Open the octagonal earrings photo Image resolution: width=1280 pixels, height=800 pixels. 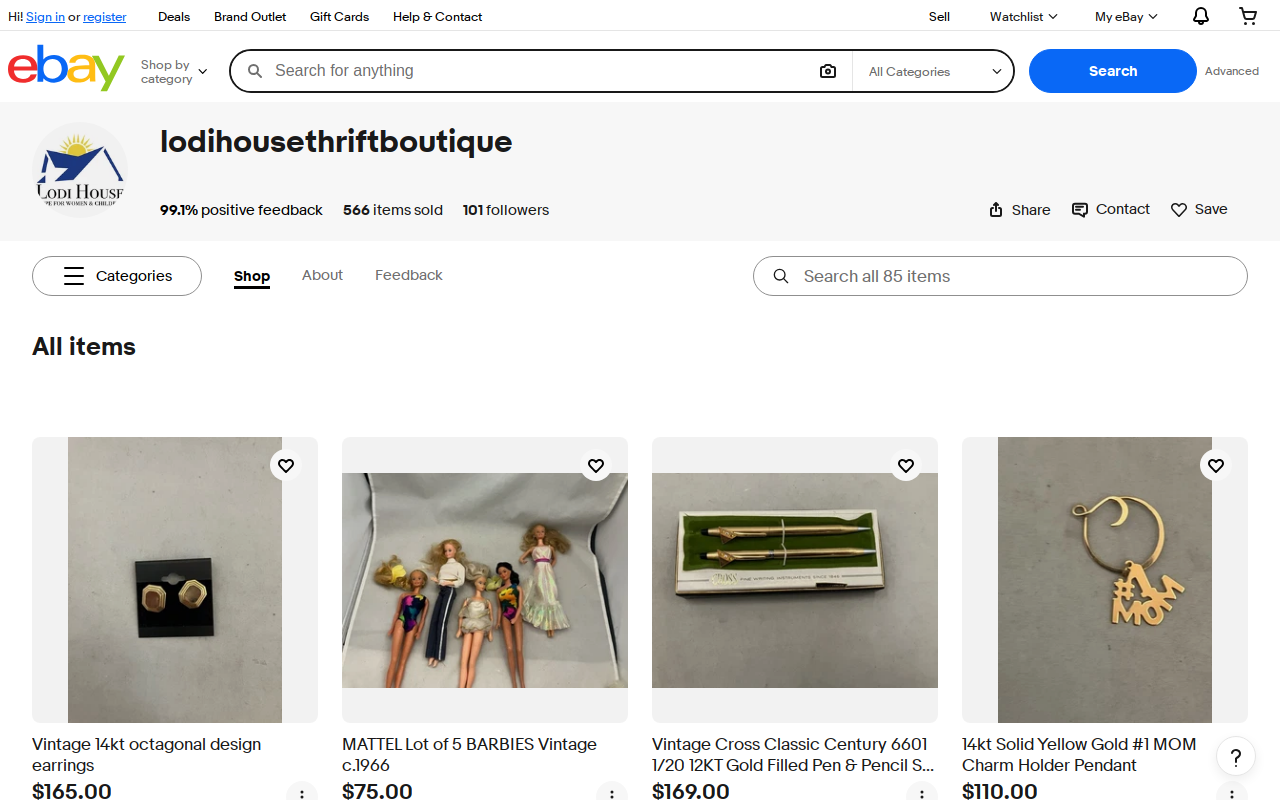[175, 580]
